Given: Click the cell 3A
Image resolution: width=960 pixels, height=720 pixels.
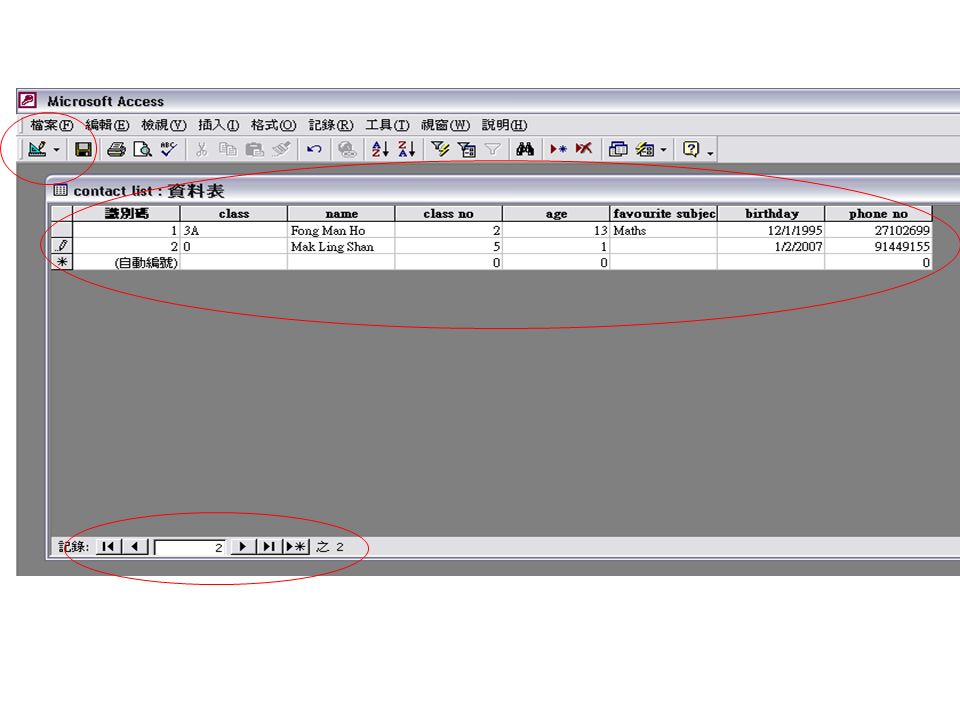Looking at the screenshot, I should click(234, 230).
